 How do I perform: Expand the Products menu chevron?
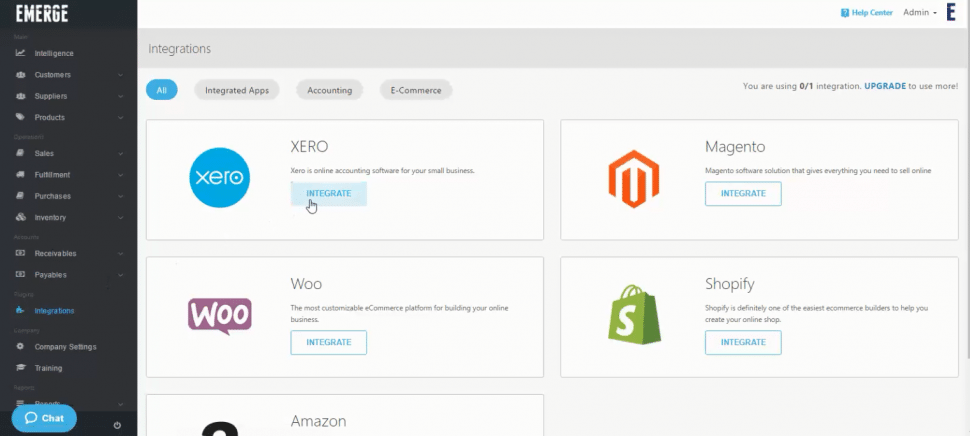[x=120, y=118]
